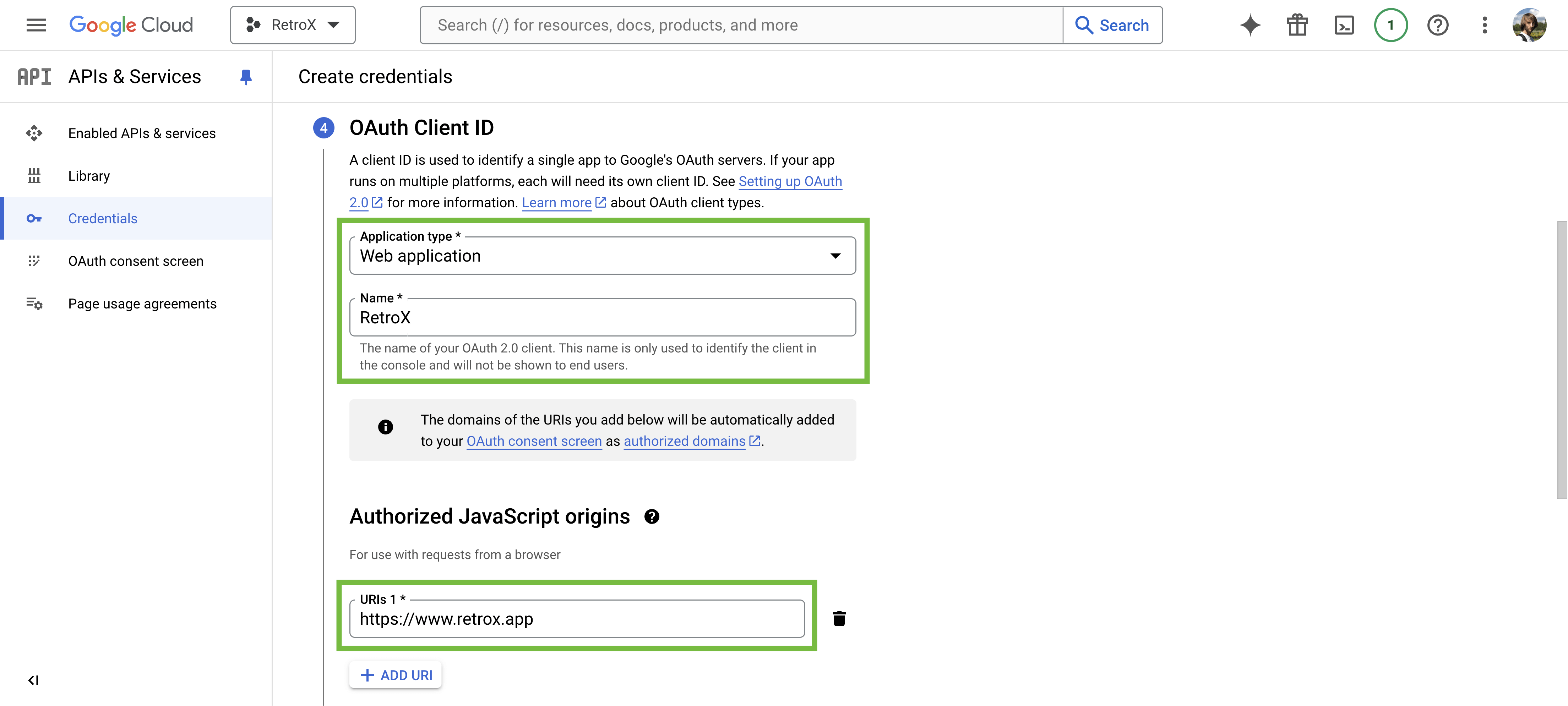The image size is (1568, 706).
Task: Open the Gemini sparkle assistant icon
Action: [1250, 25]
